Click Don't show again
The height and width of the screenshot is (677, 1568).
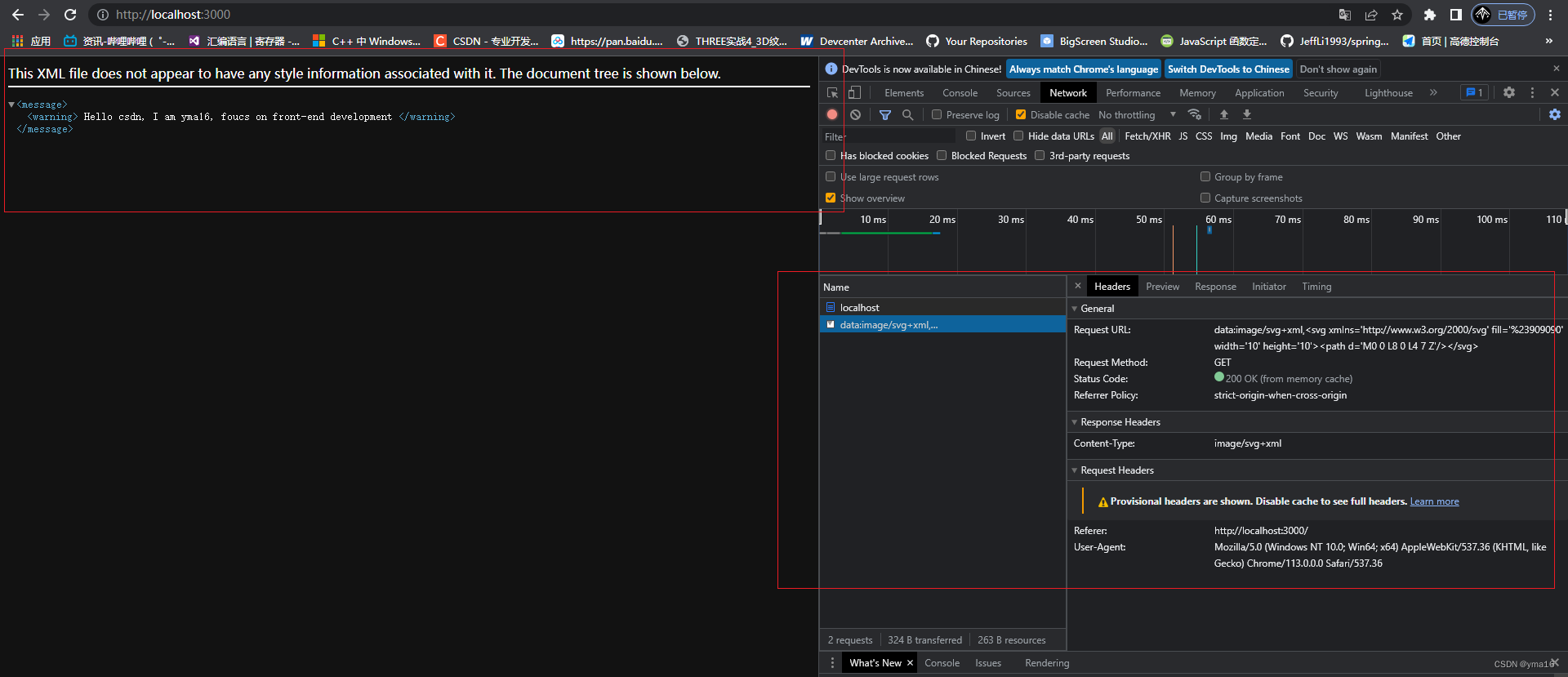1338,69
